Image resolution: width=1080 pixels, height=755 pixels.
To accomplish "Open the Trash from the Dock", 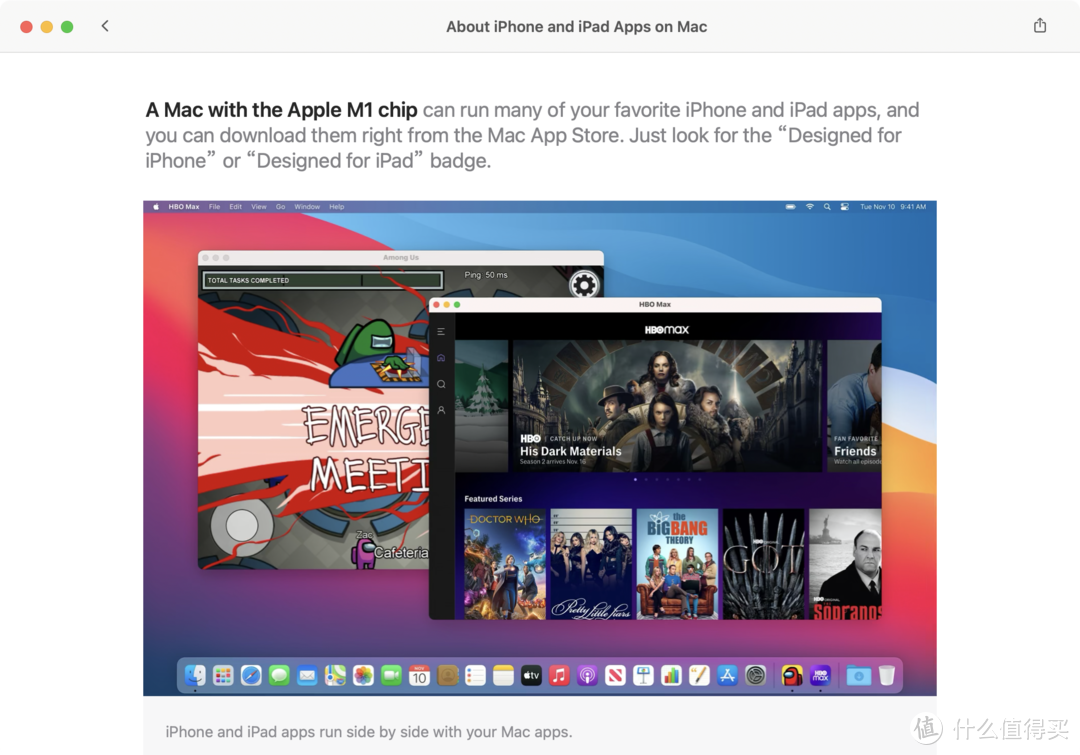I will click(x=887, y=675).
